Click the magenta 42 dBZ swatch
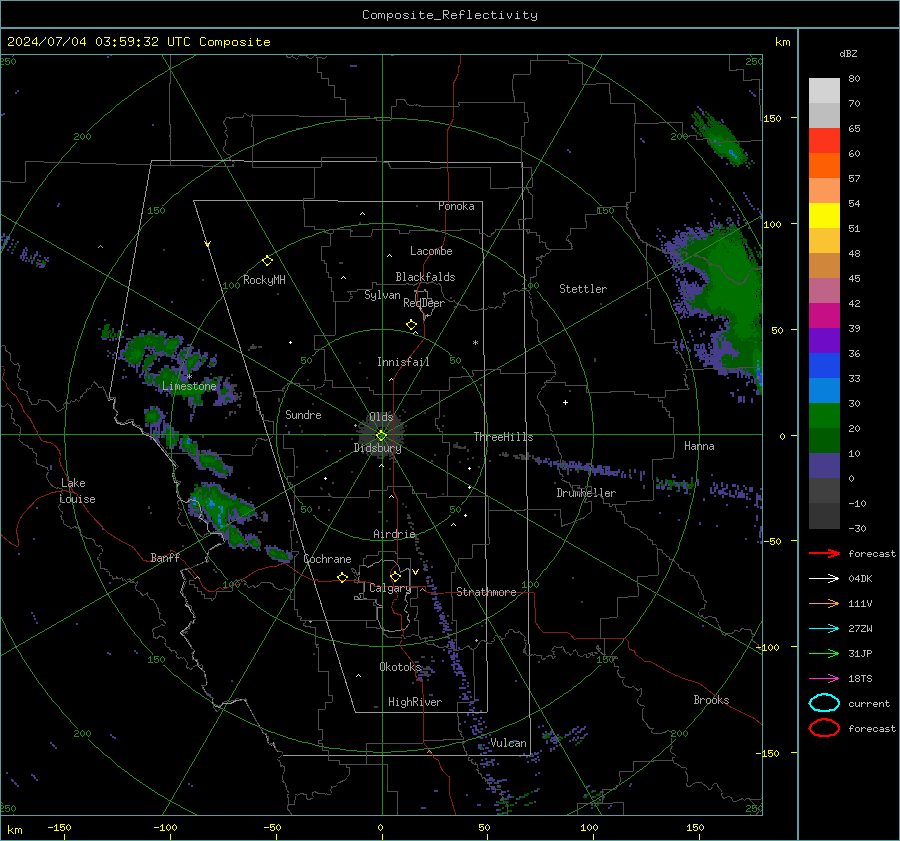 click(x=824, y=316)
